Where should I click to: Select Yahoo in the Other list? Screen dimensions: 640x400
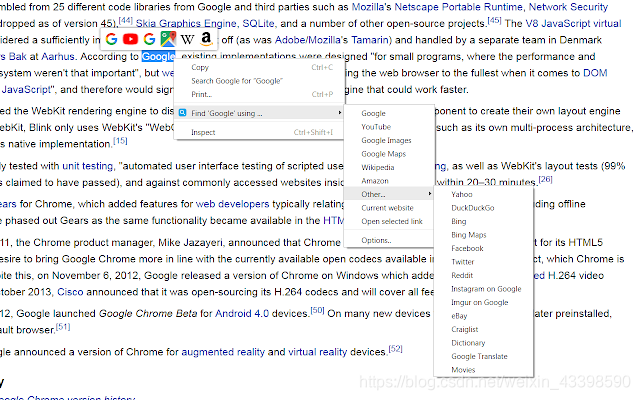tap(484, 195)
